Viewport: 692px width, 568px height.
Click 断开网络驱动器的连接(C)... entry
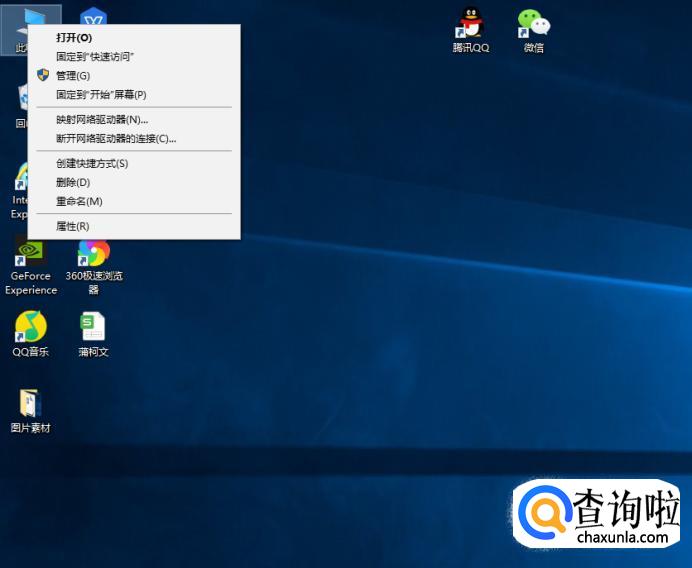(116, 139)
